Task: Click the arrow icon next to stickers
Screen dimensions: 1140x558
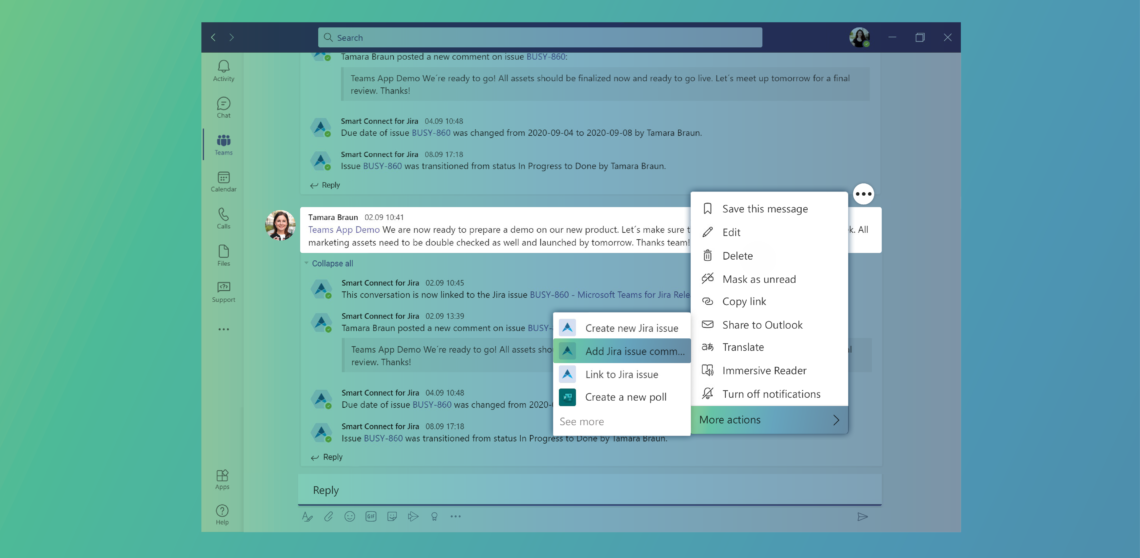Action: 413,516
